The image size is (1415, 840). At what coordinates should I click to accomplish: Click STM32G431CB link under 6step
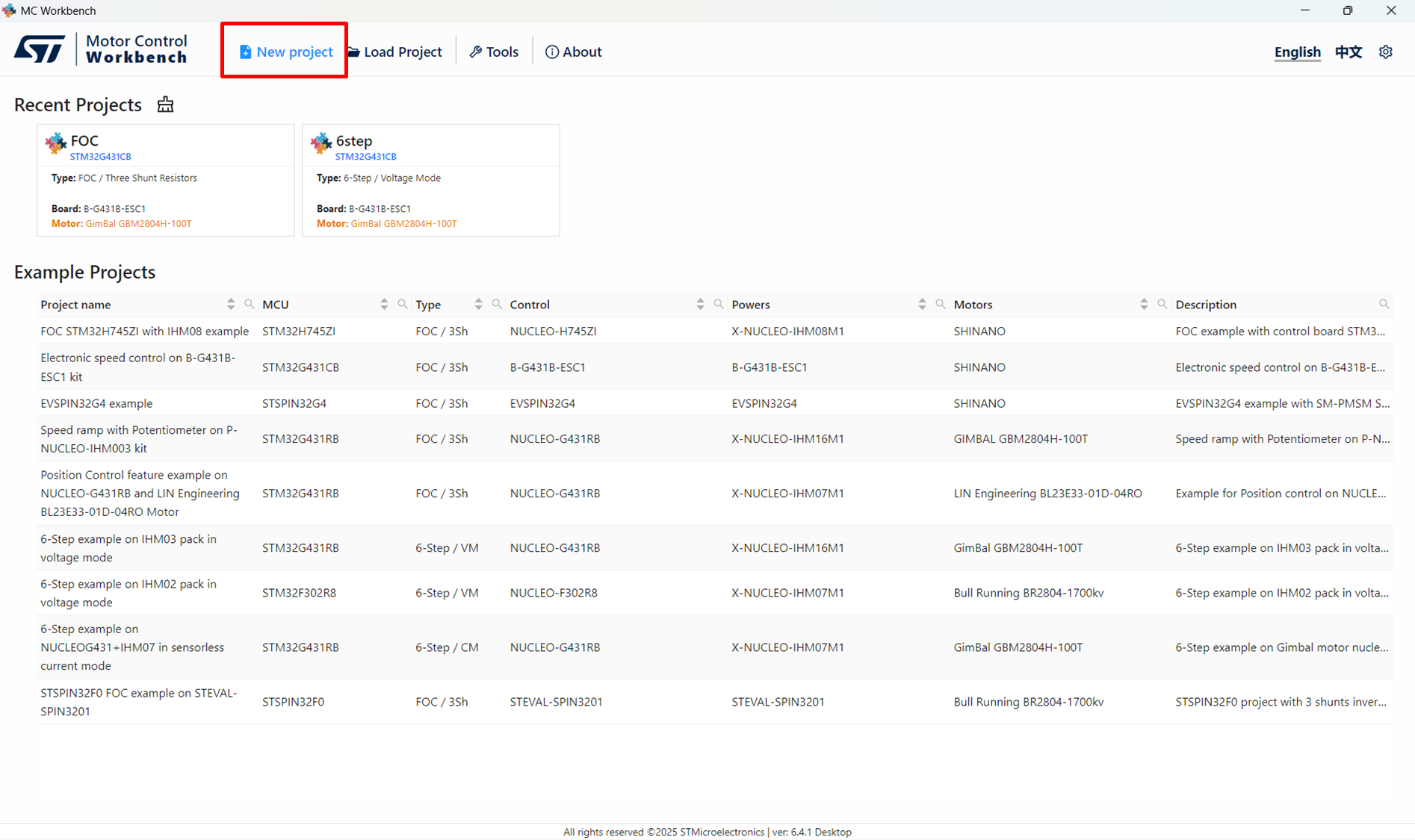coord(365,157)
